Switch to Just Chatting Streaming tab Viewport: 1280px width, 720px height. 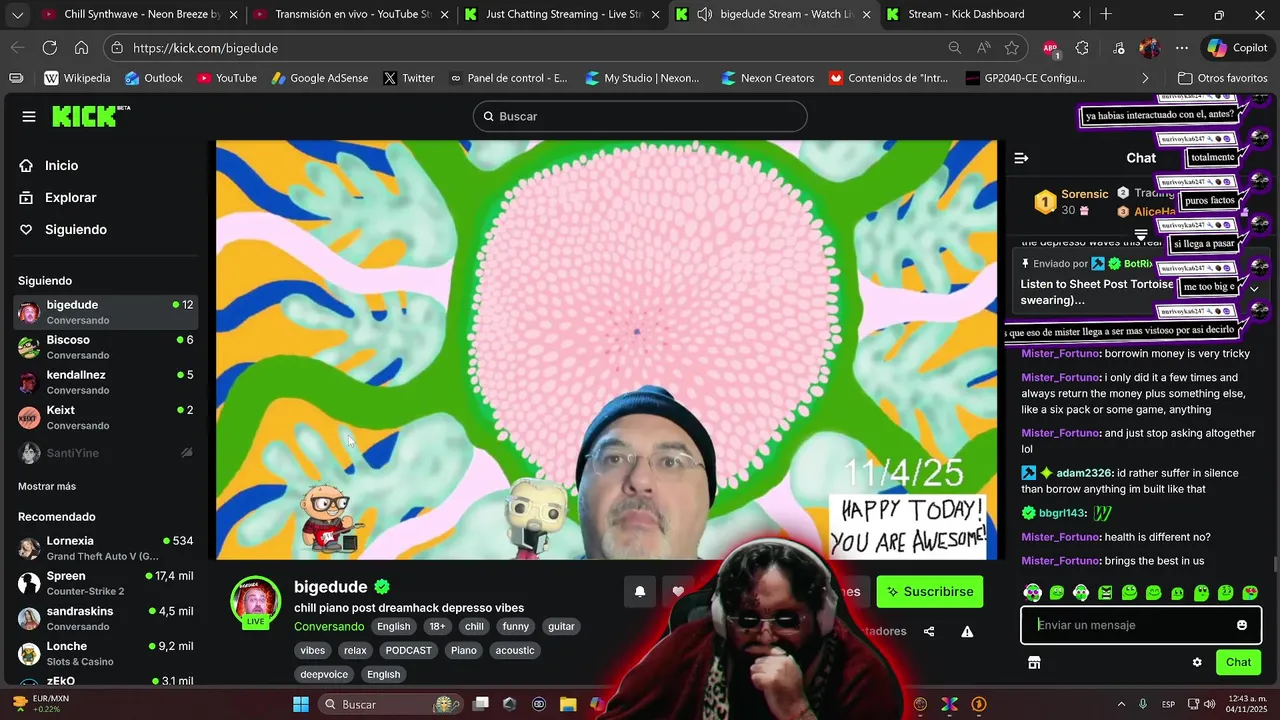click(563, 14)
